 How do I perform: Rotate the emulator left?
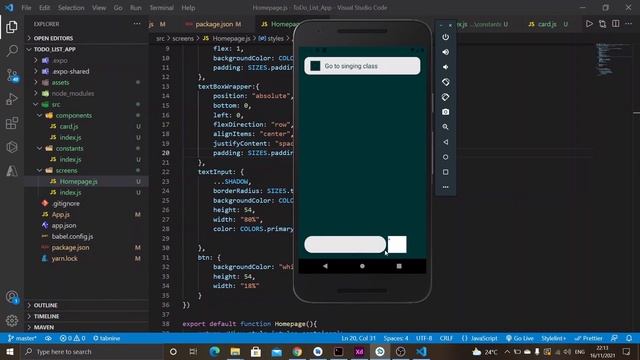(x=446, y=82)
